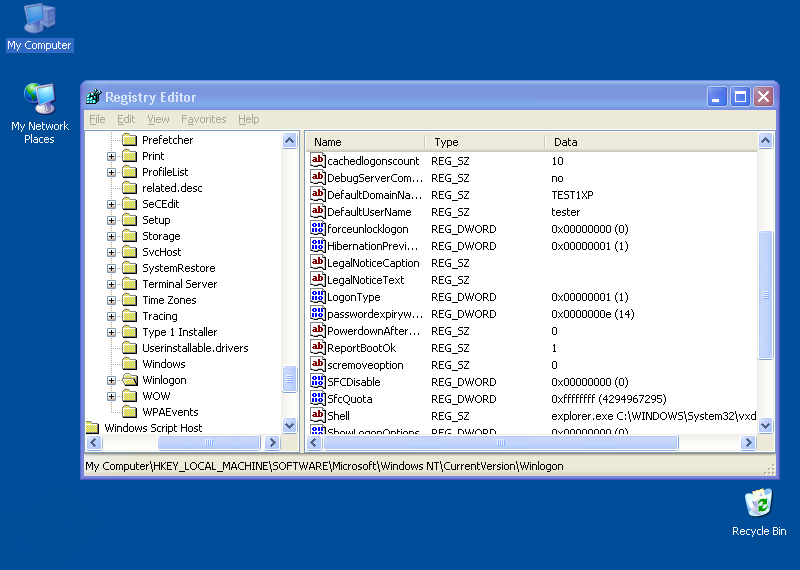The image size is (800, 570).
Task: Click the Prefetcher folder icon
Action: click(x=130, y=140)
